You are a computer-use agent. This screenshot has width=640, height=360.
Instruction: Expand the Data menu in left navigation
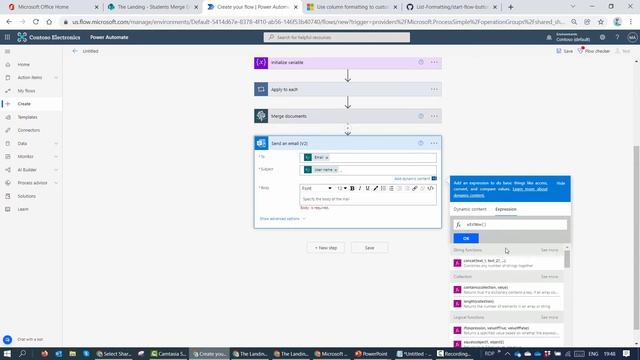pos(56,143)
